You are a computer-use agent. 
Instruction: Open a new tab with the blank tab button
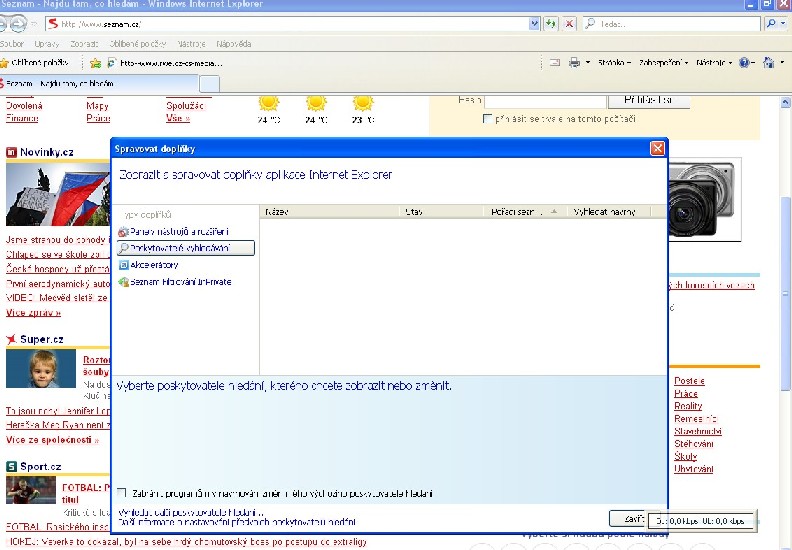pos(209,83)
